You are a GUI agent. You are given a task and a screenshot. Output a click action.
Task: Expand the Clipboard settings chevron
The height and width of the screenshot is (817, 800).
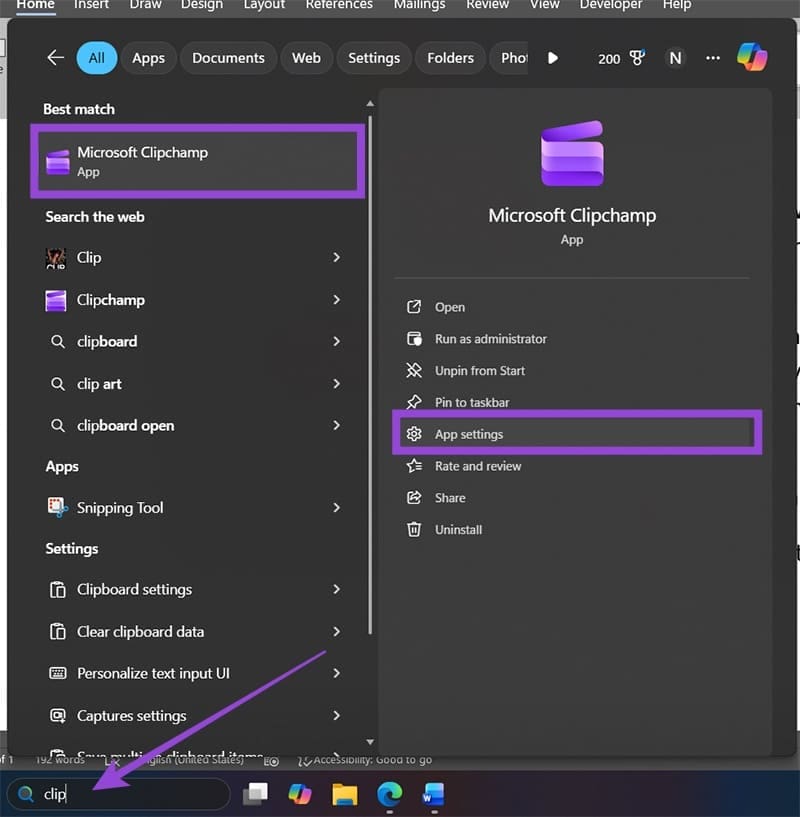point(336,590)
